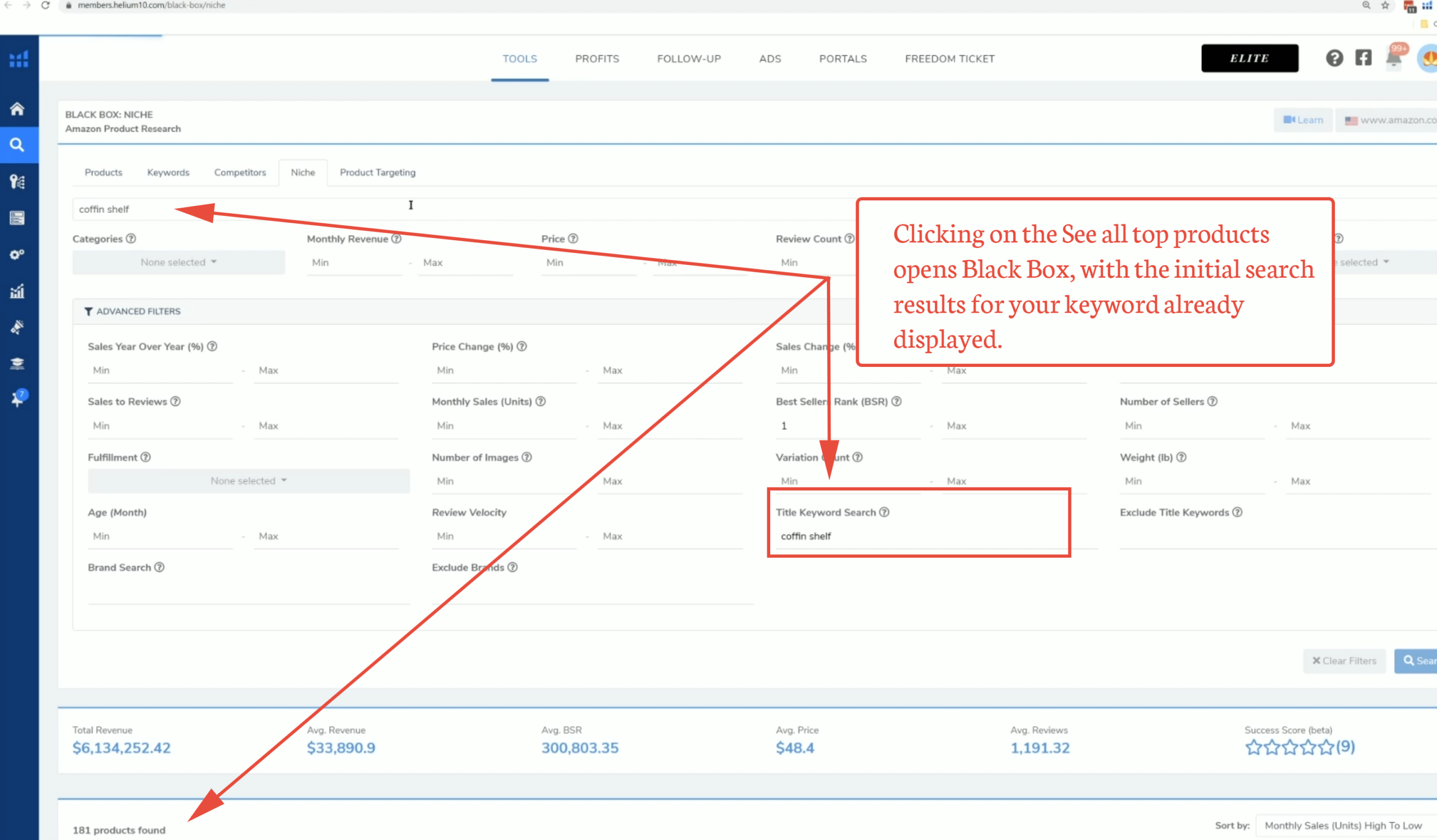Image resolution: width=1437 pixels, height=840 pixels.
Task: Collapse the Advanced Filters section
Action: point(133,311)
